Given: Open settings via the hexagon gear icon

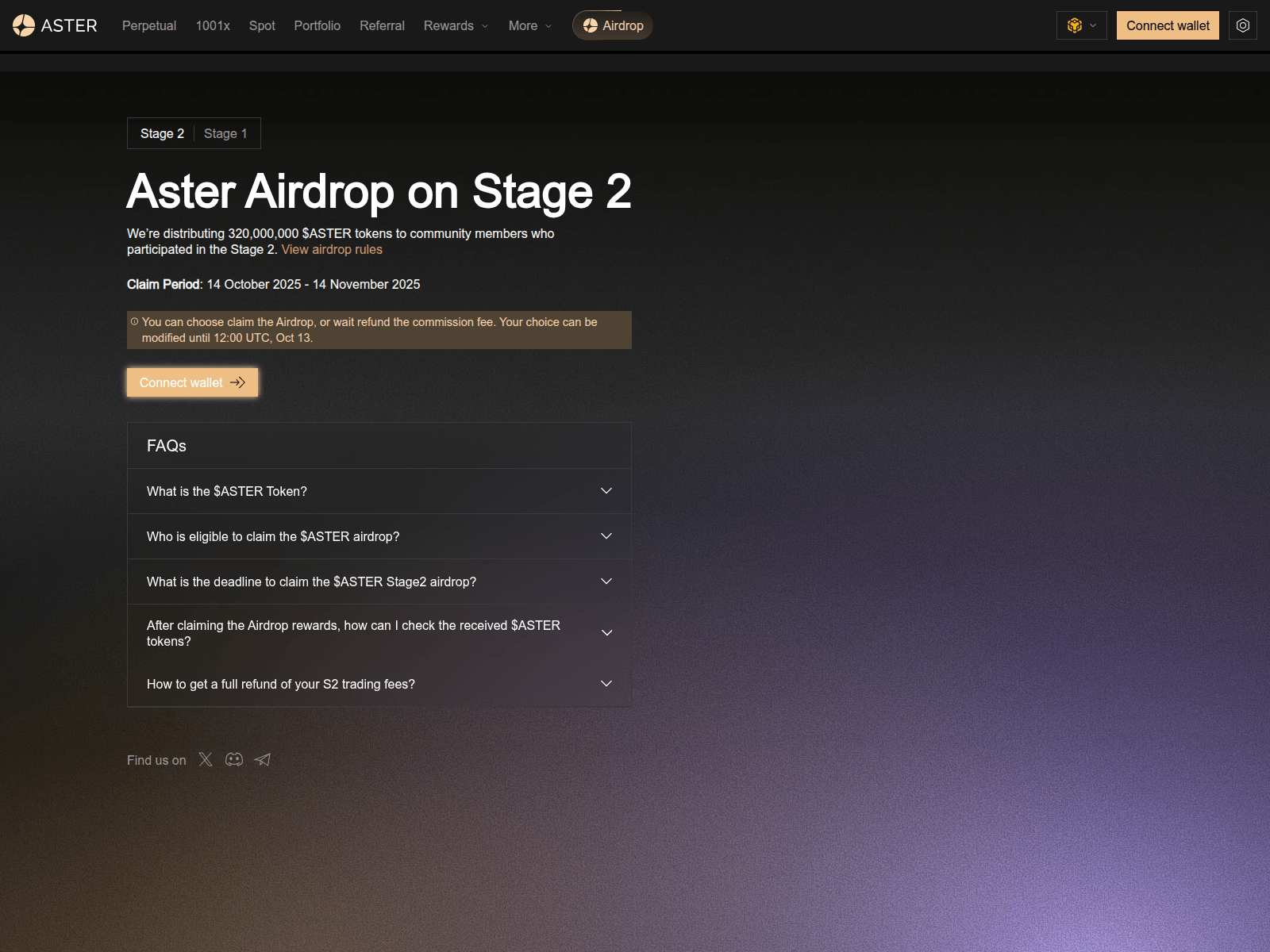Looking at the screenshot, I should (1242, 25).
